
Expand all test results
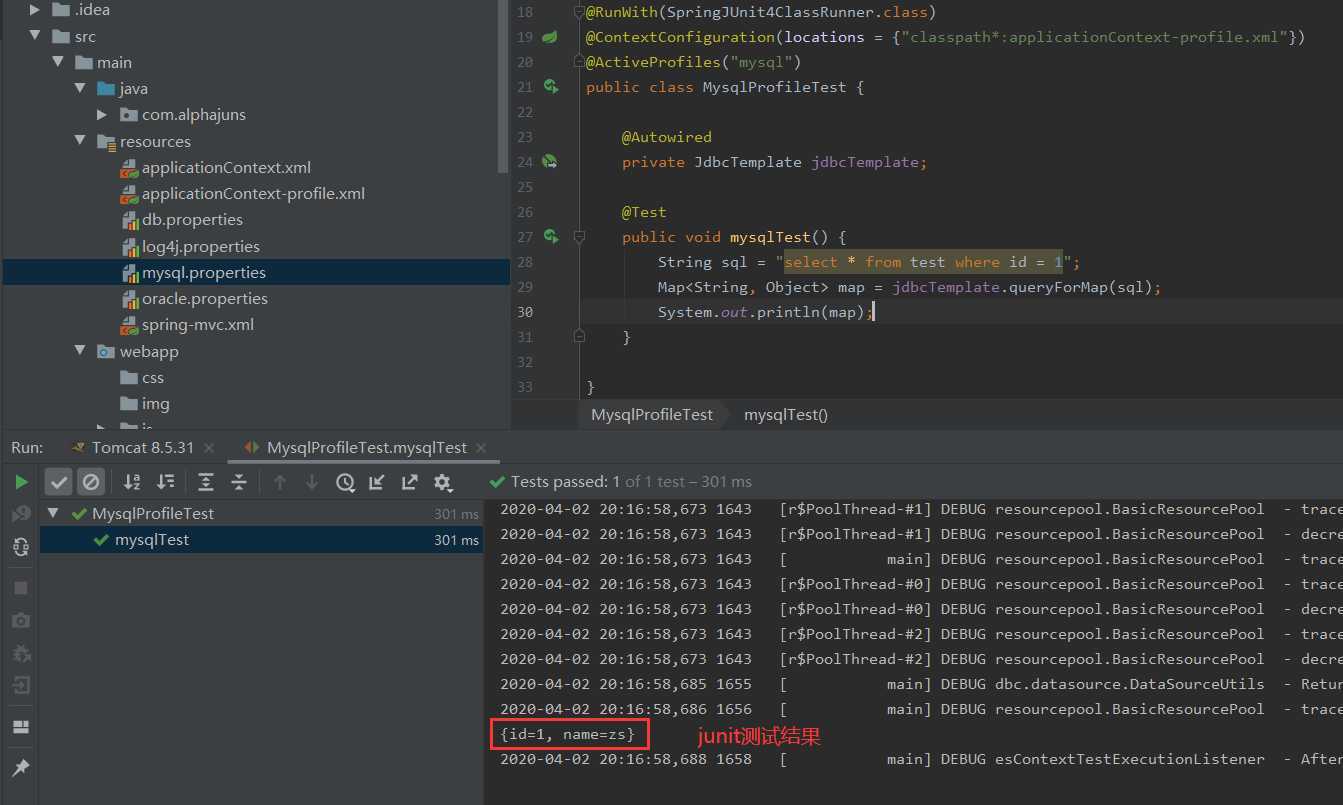coord(206,482)
